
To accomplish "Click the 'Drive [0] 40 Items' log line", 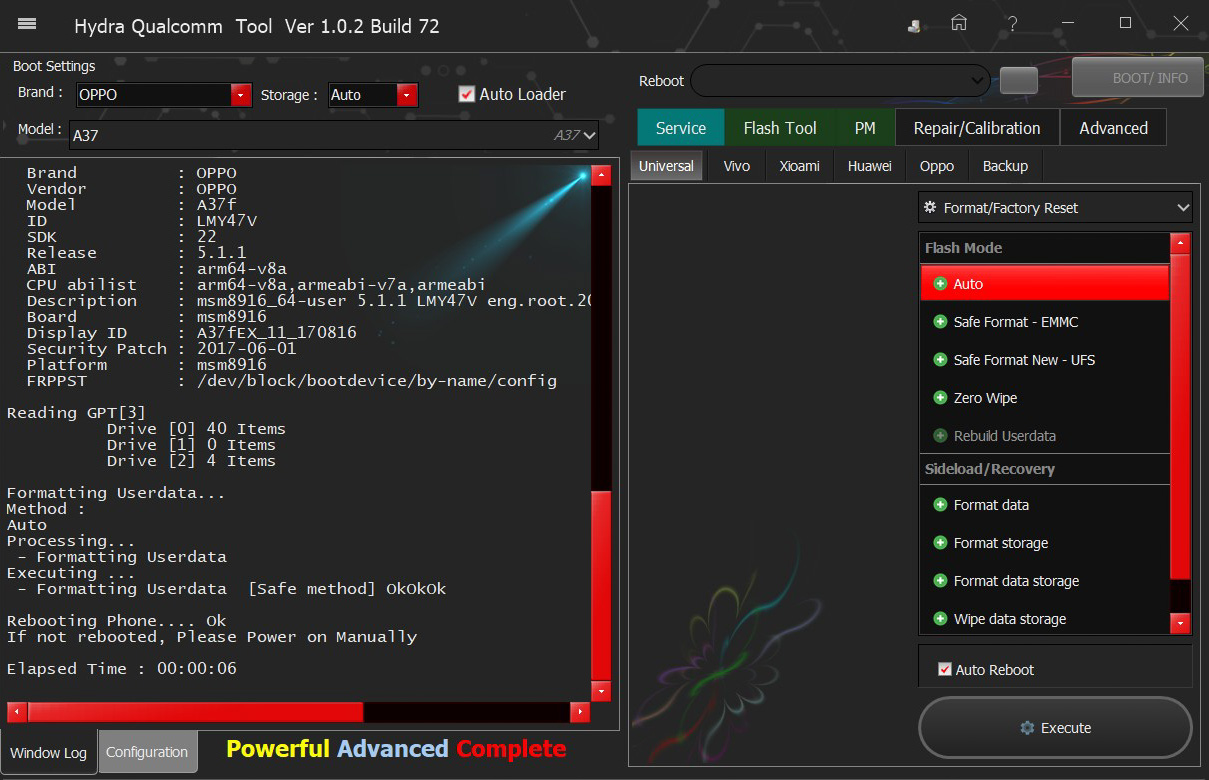I will pos(196,429).
